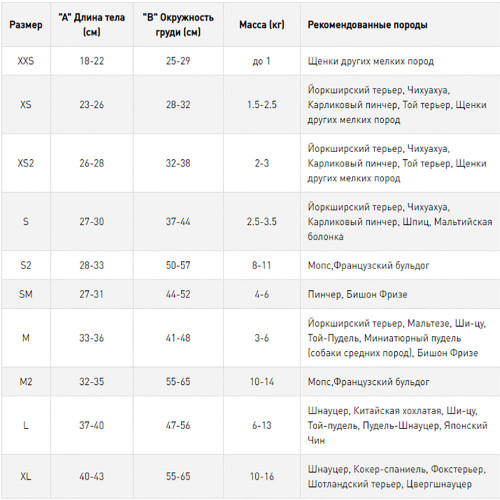Click the XL size row label
The image size is (500, 500).
[26, 476]
